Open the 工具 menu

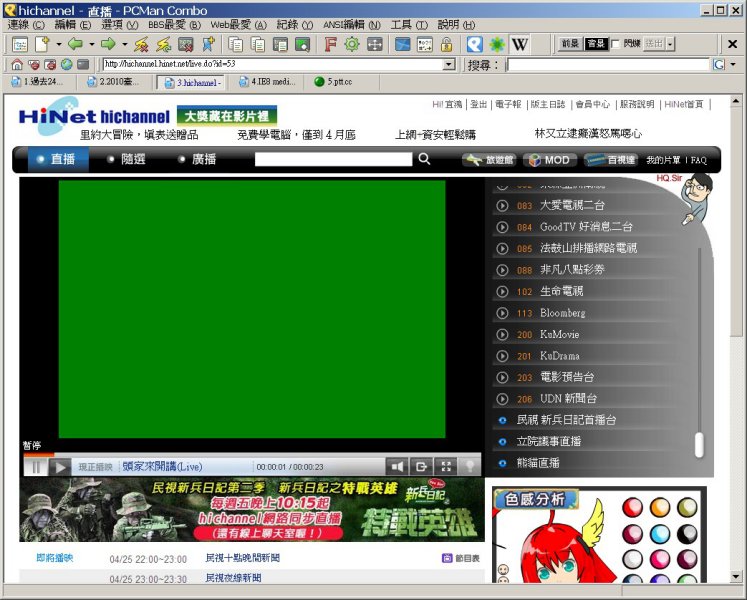(401, 25)
